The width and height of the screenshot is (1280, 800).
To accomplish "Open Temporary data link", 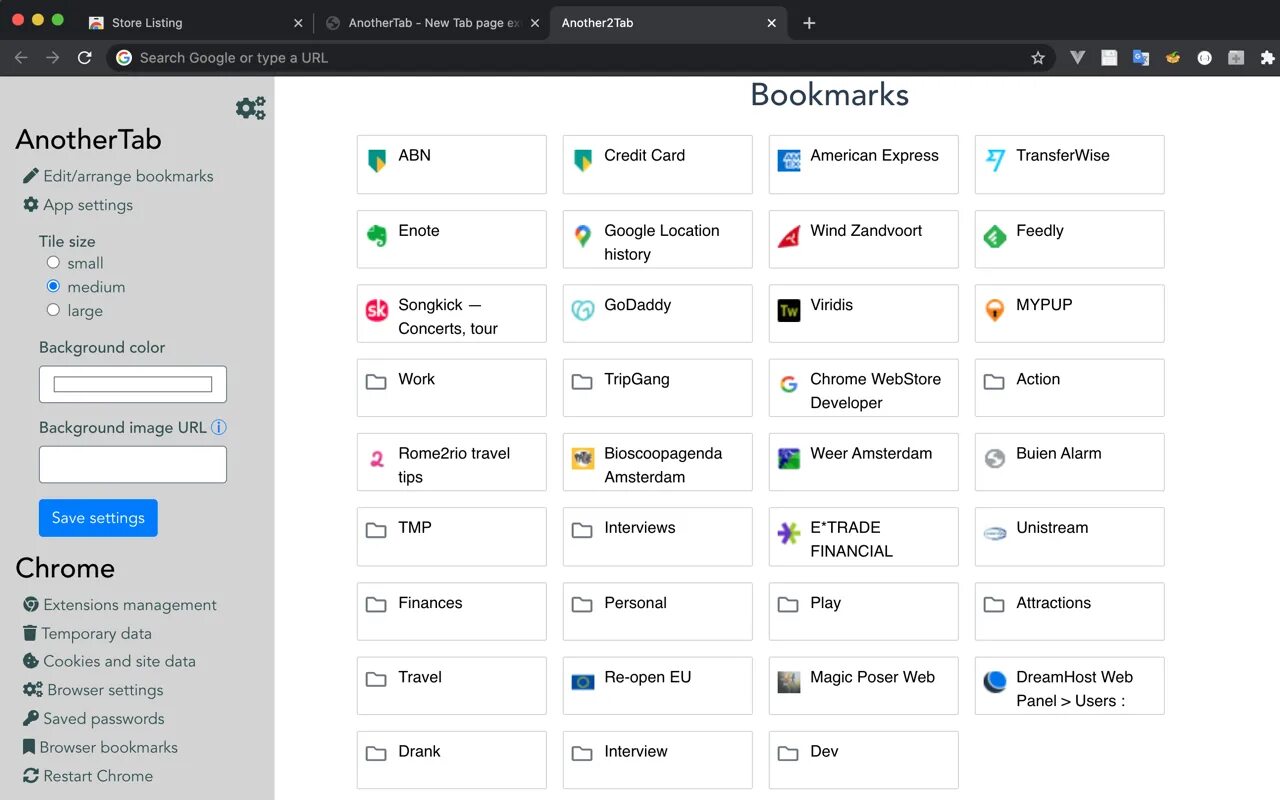I will [x=87, y=633].
